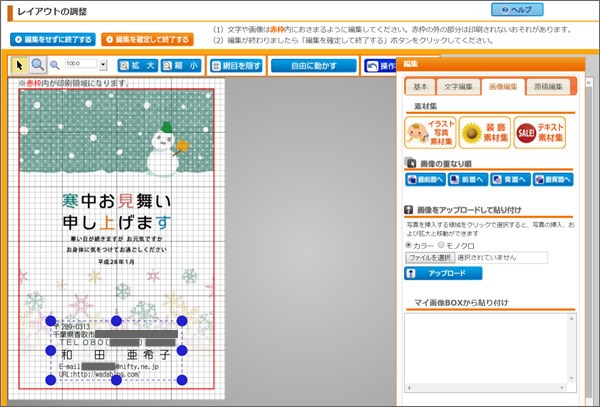Screen dimensions: 600x407
Task: Click the URL:http://wadablog.com/ text
Action: (99, 374)
